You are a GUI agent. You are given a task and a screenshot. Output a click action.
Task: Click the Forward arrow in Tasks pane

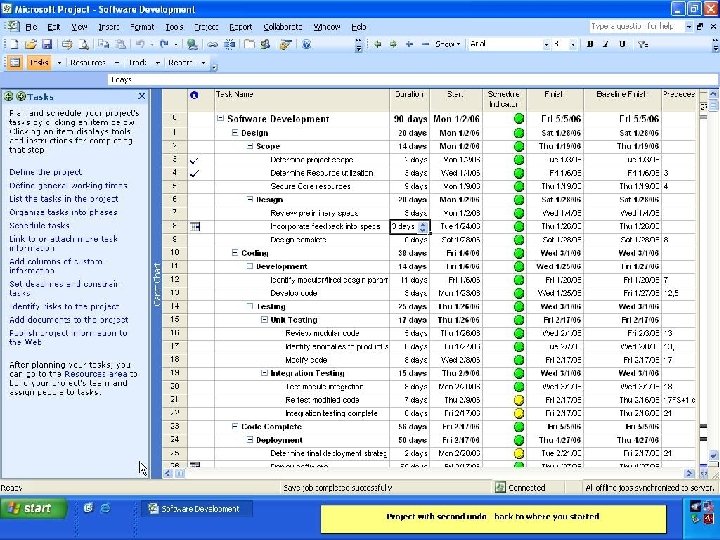click(x=21, y=96)
